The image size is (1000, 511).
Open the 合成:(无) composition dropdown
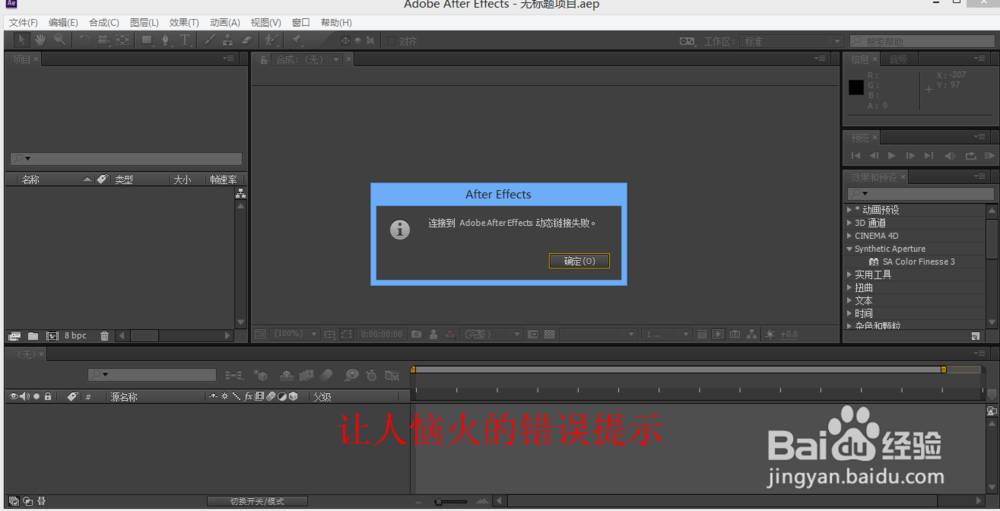pos(308,59)
